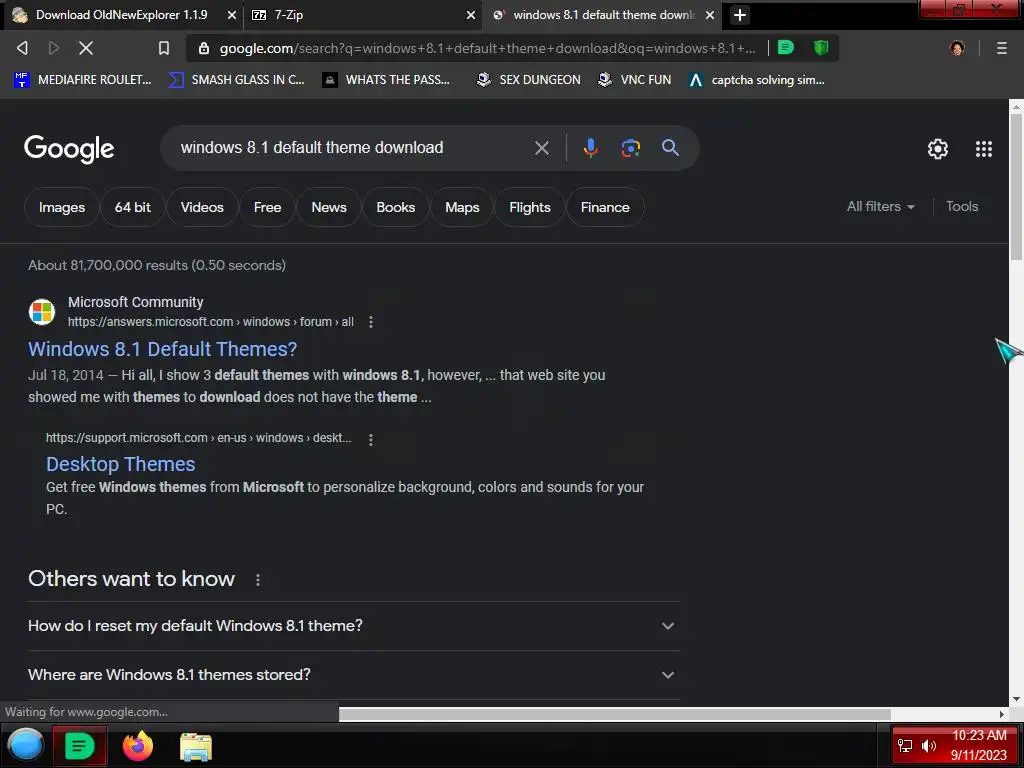Click into the Google search text field
Screen dimensions: 1024x768
pos(353,148)
